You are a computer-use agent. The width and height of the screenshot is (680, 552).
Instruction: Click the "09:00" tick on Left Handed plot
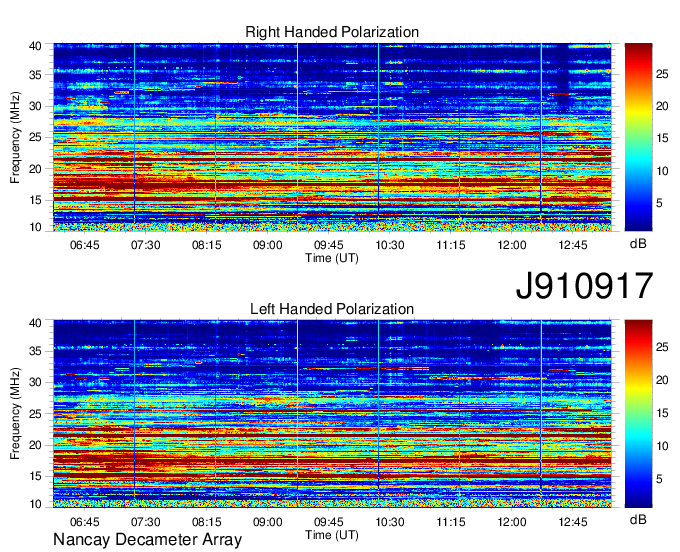click(268, 522)
